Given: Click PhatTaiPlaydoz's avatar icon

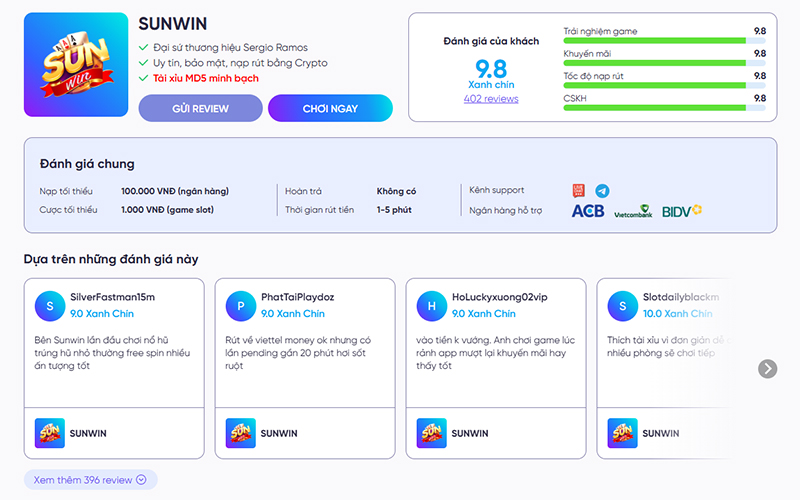Looking at the screenshot, I should pos(241,306).
